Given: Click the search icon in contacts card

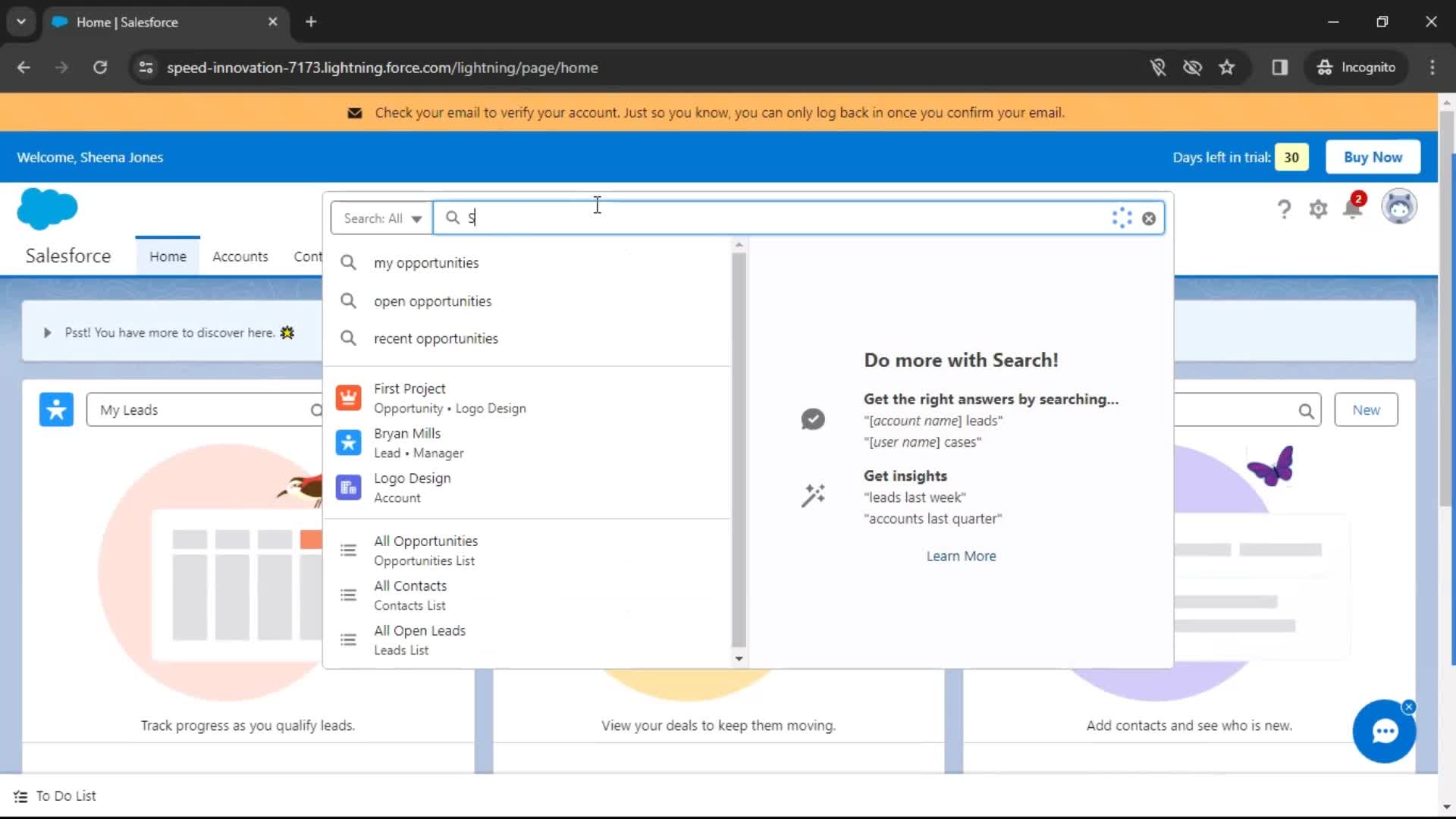Looking at the screenshot, I should pyautogui.click(x=1306, y=410).
